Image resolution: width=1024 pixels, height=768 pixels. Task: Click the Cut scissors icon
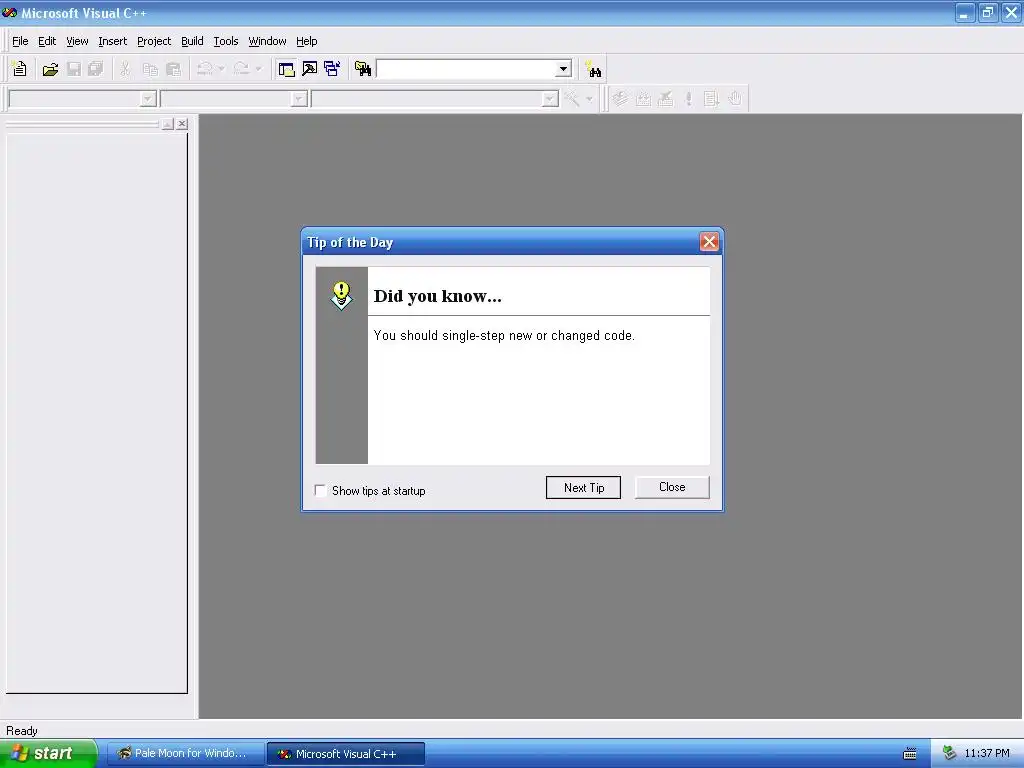pos(125,69)
